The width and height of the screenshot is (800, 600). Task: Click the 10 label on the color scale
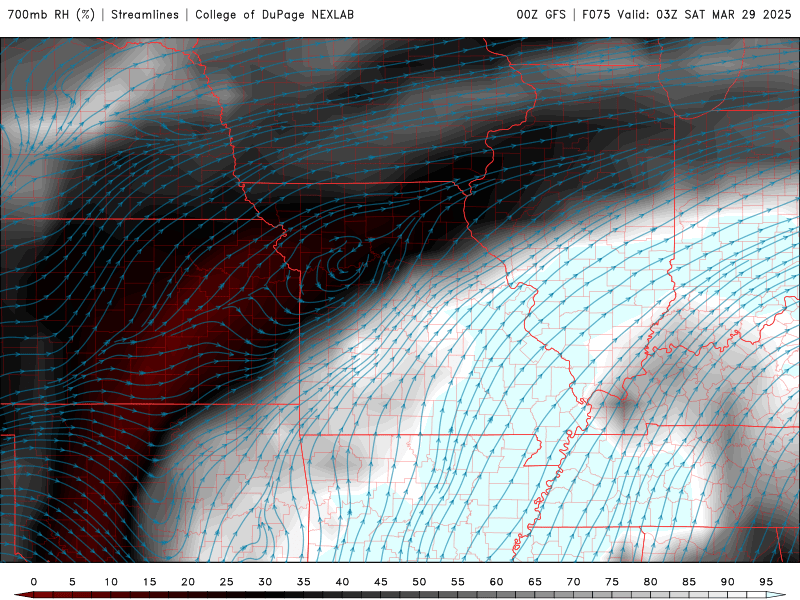(x=111, y=582)
